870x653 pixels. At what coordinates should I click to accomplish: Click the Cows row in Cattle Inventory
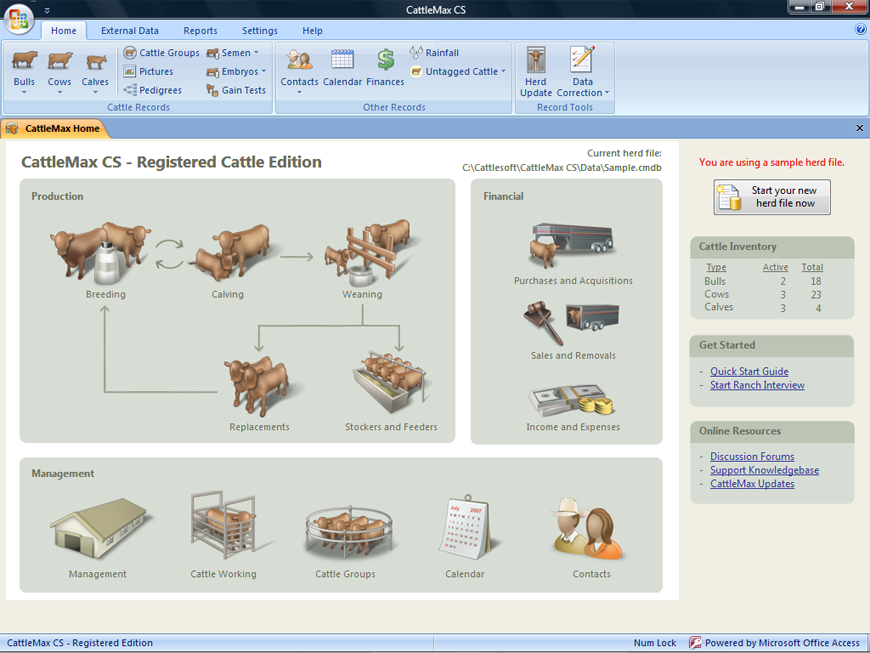763,295
